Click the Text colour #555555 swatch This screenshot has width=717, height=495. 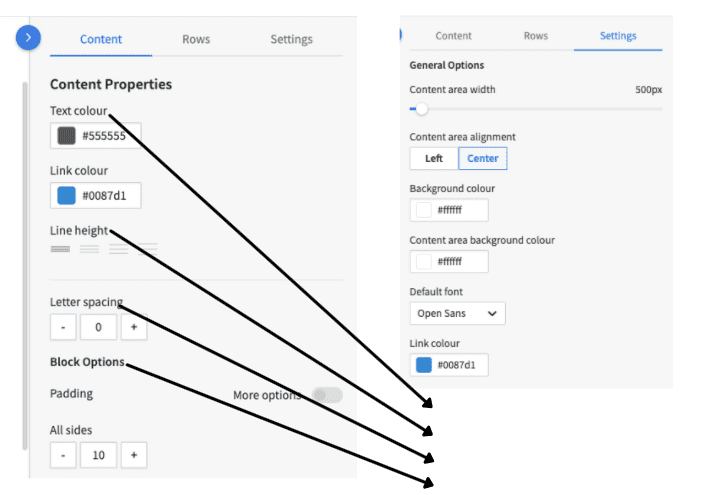click(66, 136)
